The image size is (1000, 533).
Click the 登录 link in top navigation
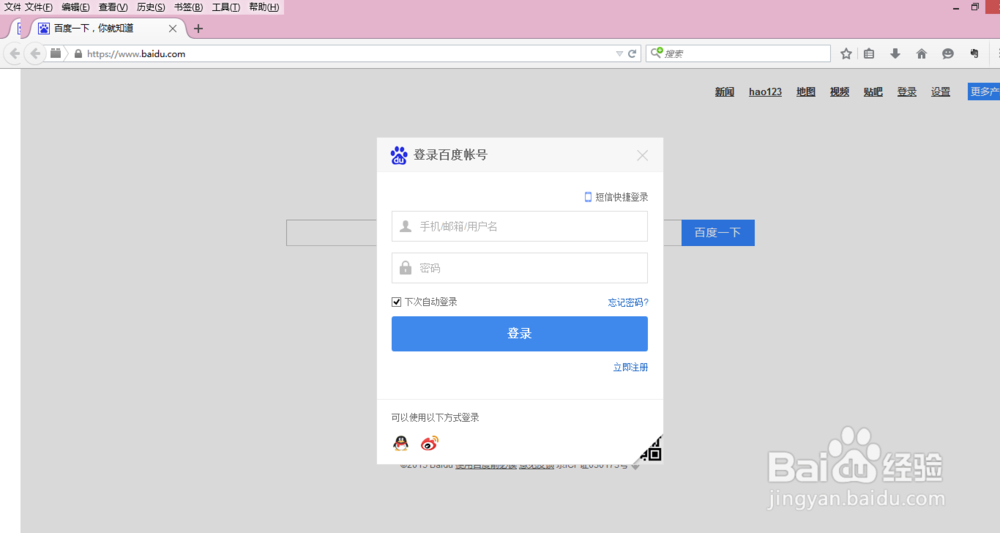click(x=907, y=92)
